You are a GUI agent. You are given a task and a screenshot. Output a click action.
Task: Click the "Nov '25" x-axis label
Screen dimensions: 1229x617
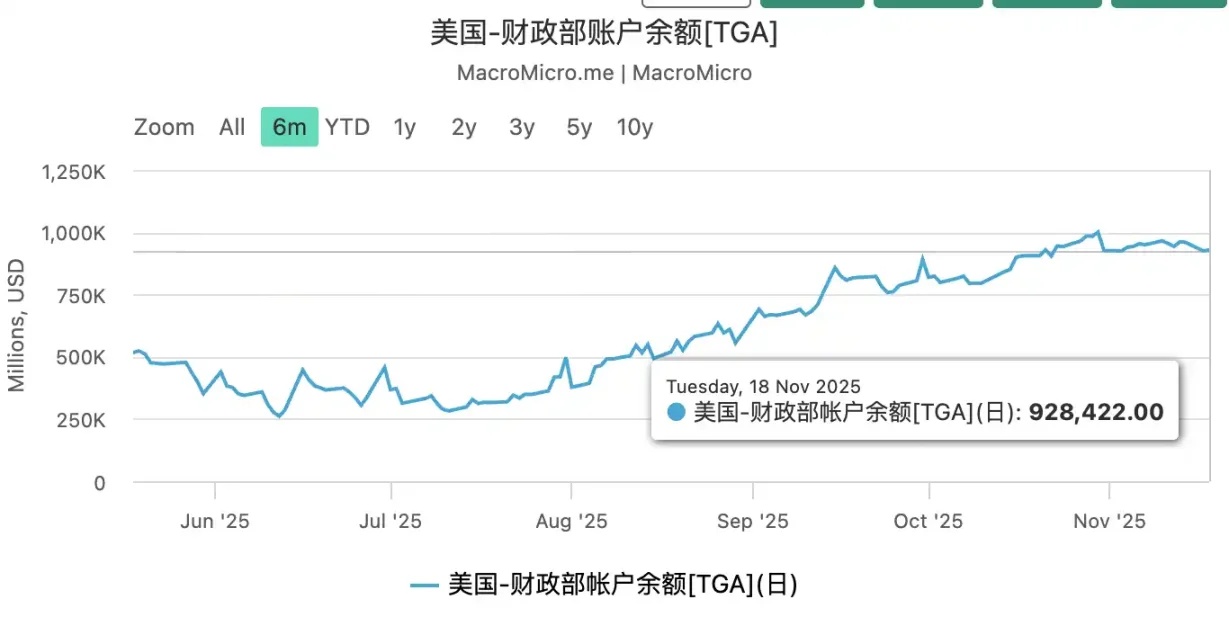(x=1108, y=521)
